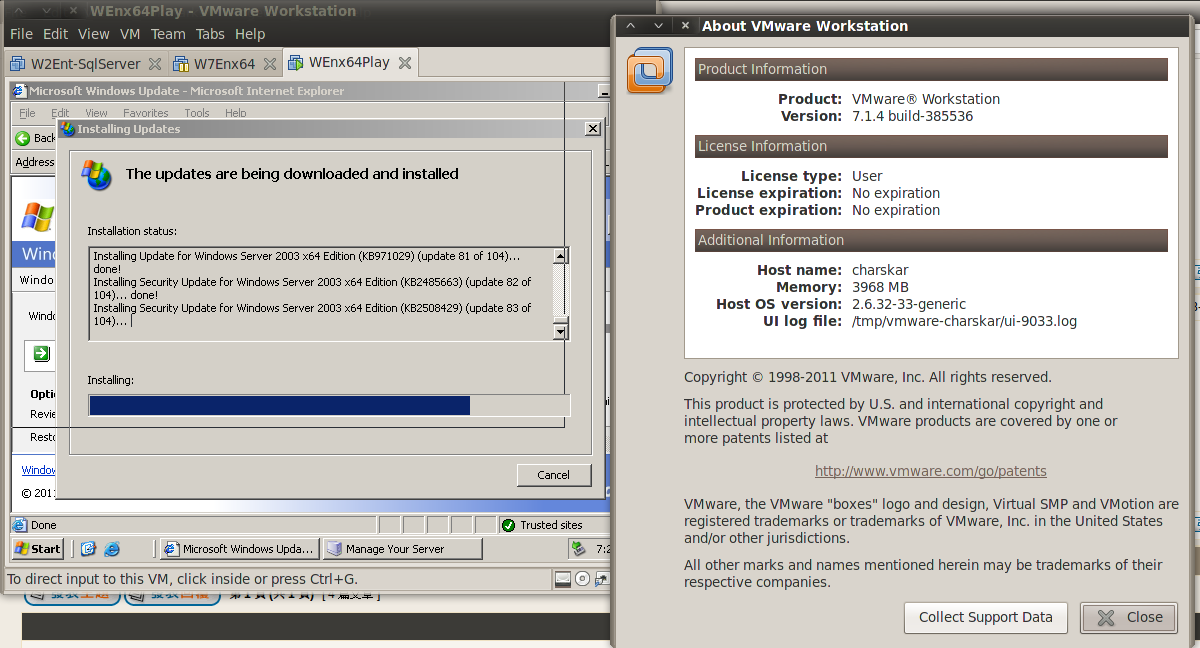Open the Tabs menu
Screen dimensions: 1200x648
pos(210,34)
